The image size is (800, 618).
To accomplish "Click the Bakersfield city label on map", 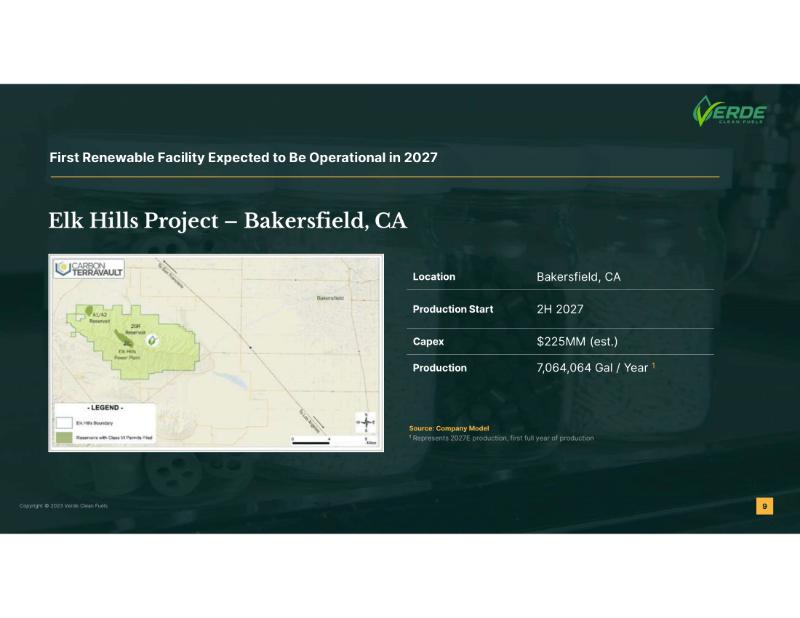I will (335, 298).
